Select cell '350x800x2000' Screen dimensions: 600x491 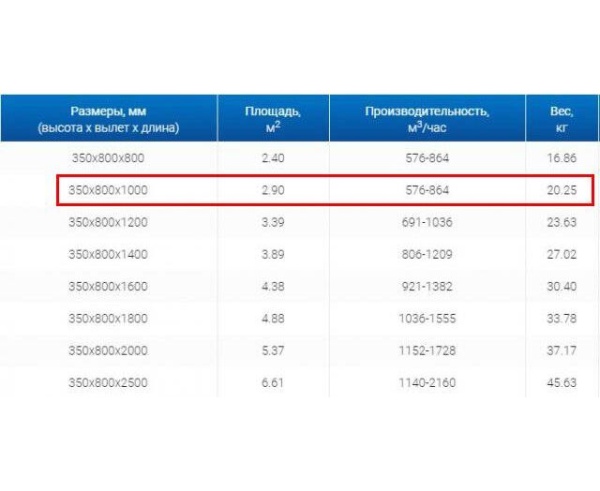(108, 351)
